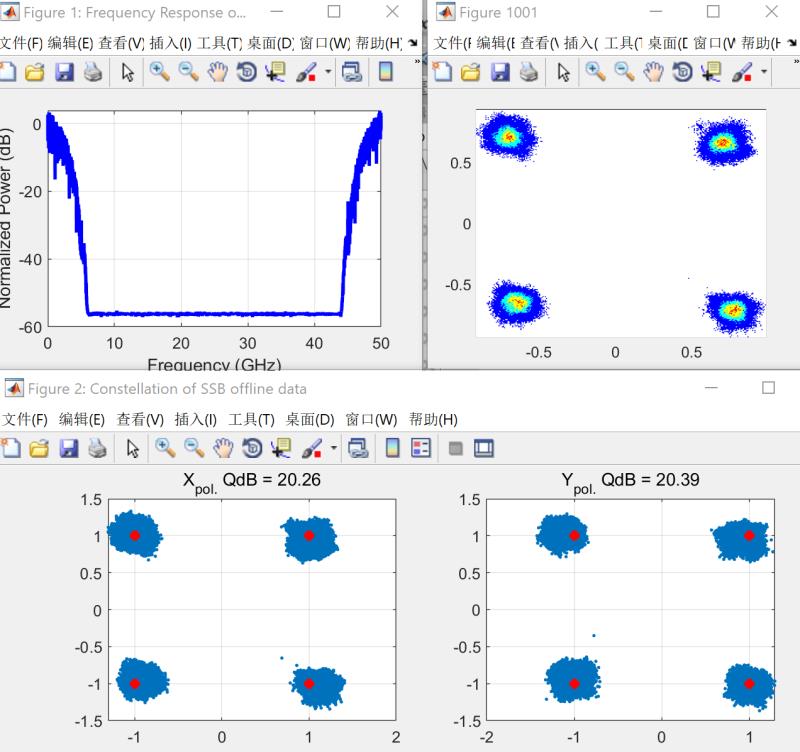Open 帮助(H) menu in Figure 2
Screen dimensions: 800x752
tap(434, 419)
